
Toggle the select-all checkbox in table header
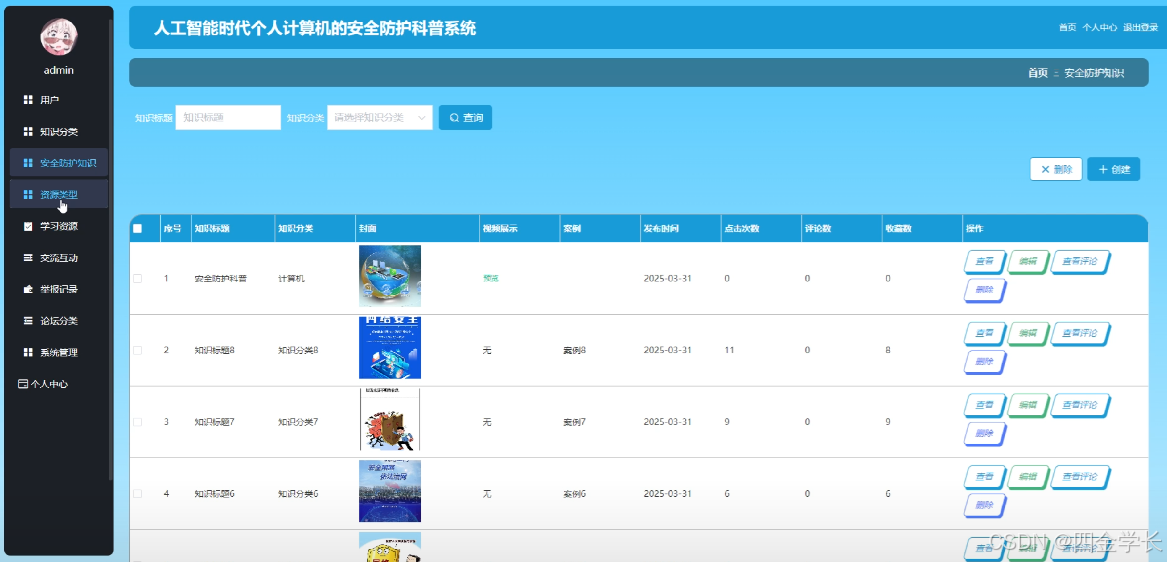tap(137, 229)
